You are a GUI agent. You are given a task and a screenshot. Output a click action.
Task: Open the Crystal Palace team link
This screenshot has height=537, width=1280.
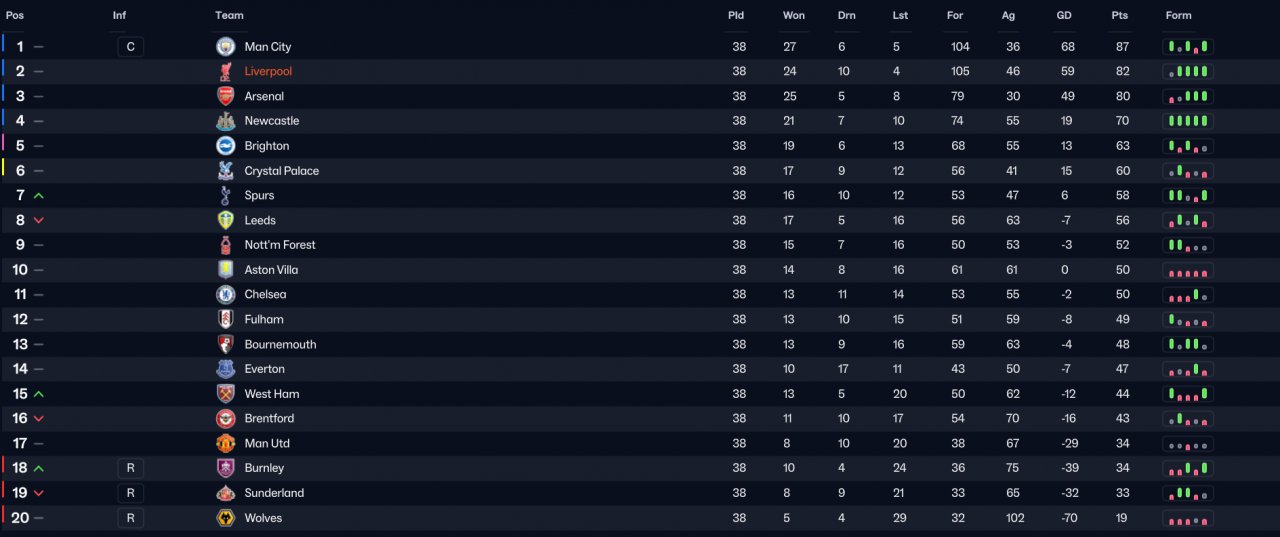pos(282,171)
